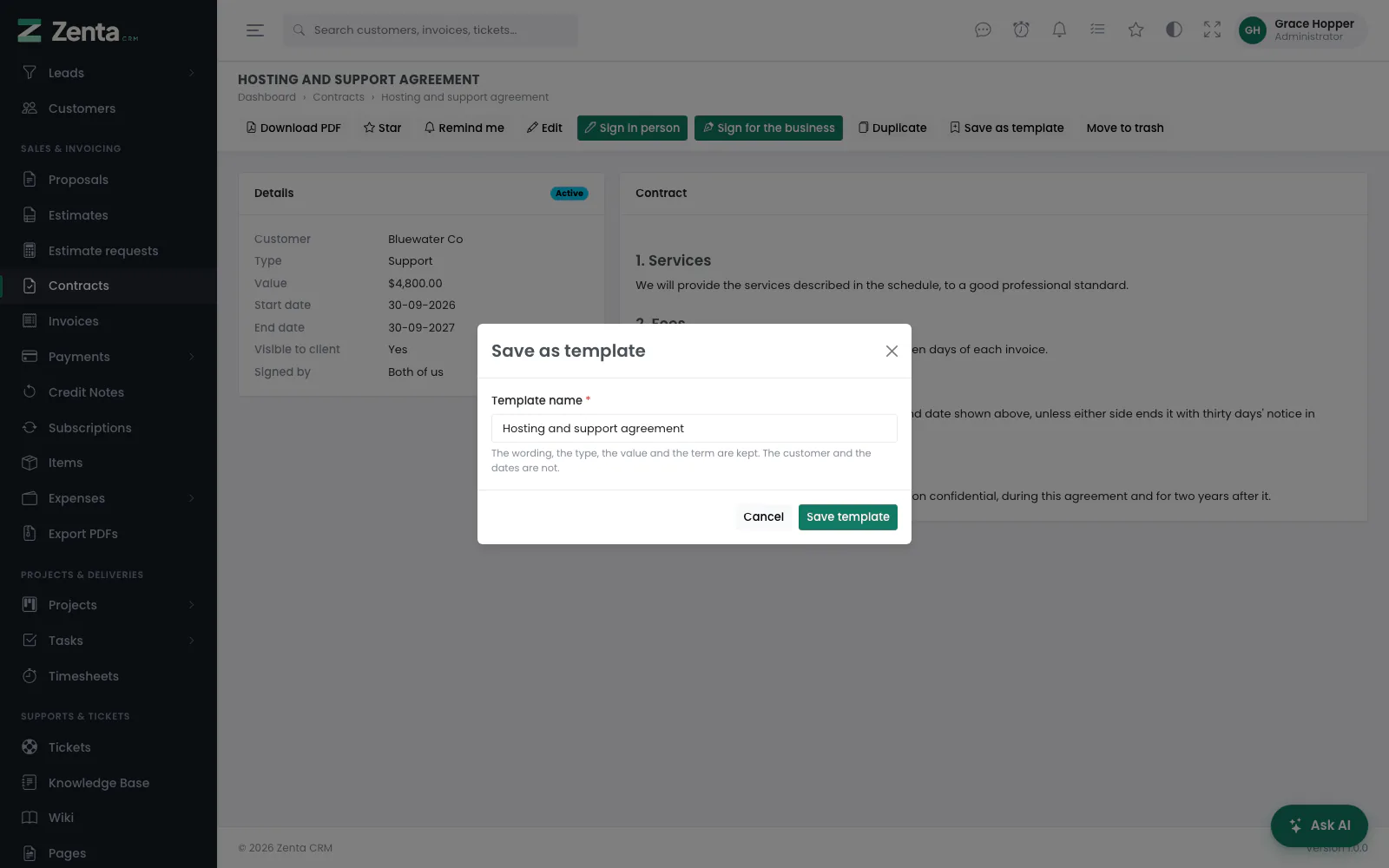This screenshot has width=1389, height=868.
Task: Toggle dark mode contrast icon
Action: (x=1174, y=30)
